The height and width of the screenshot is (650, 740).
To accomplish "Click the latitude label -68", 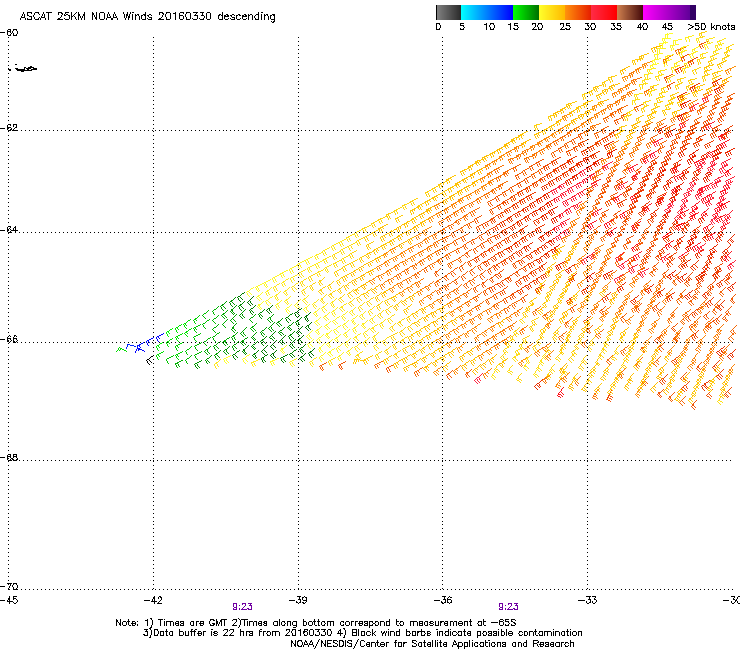I will pos(9,457).
